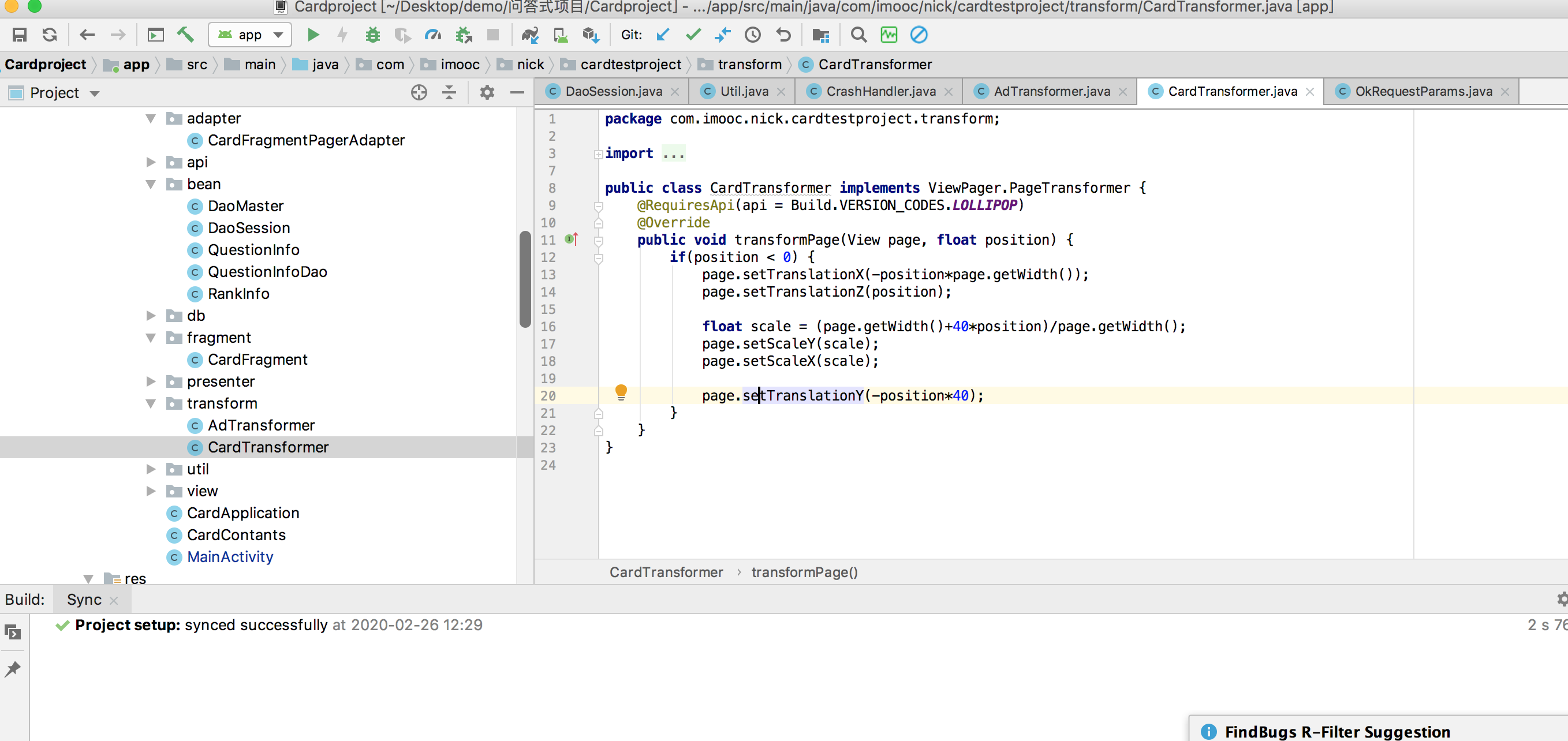Open MainActivity in project tree
The image size is (1568, 741).
click(229, 556)
